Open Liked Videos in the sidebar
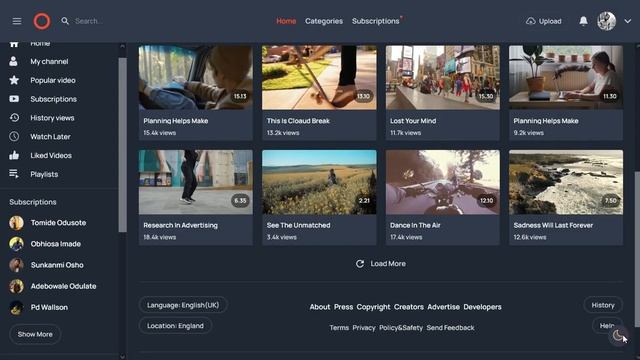This screenshot has width=640, height=360. click(x=51, y=155)
